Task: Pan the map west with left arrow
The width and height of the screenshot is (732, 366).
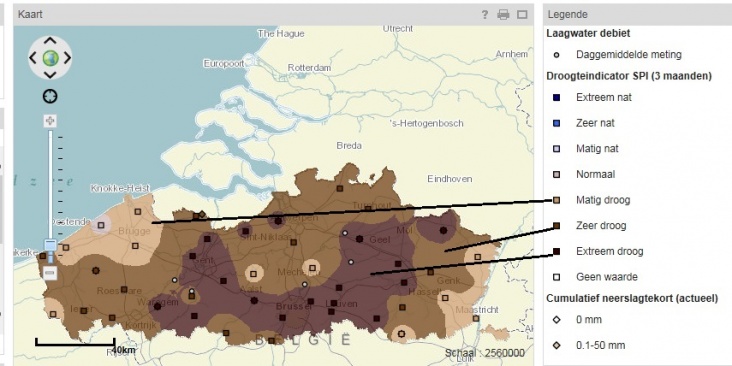Action: (33, 58)
